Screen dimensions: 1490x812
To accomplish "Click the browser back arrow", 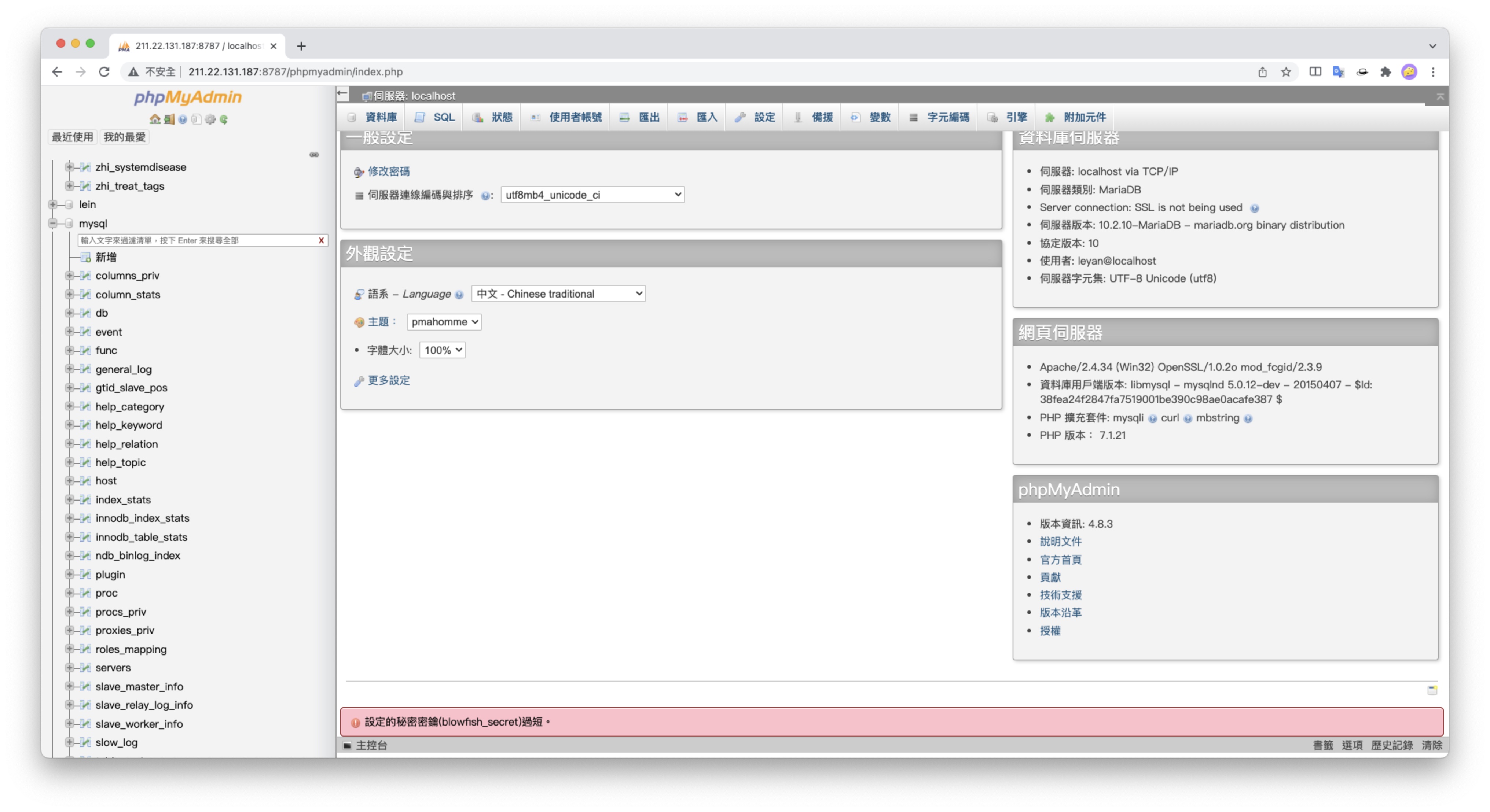I will pos(57,72).
